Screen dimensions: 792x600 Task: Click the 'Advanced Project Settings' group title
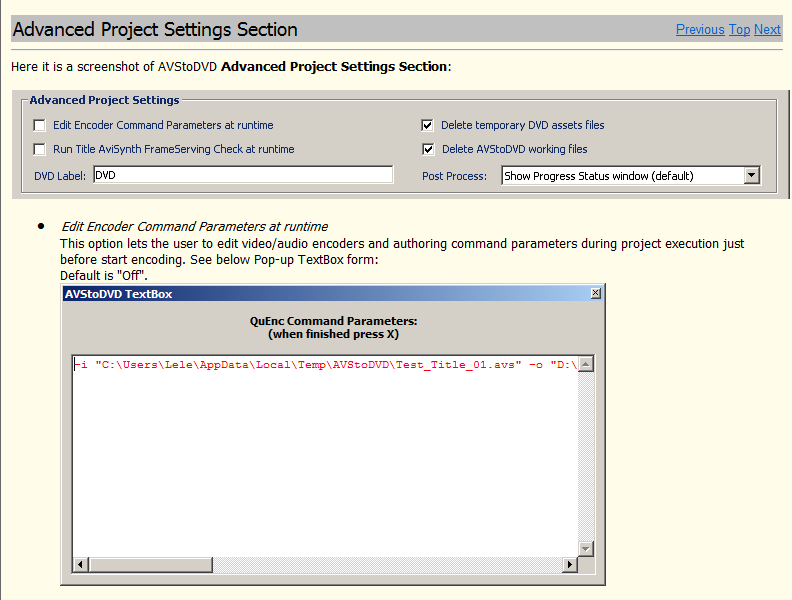pos(104,100)
